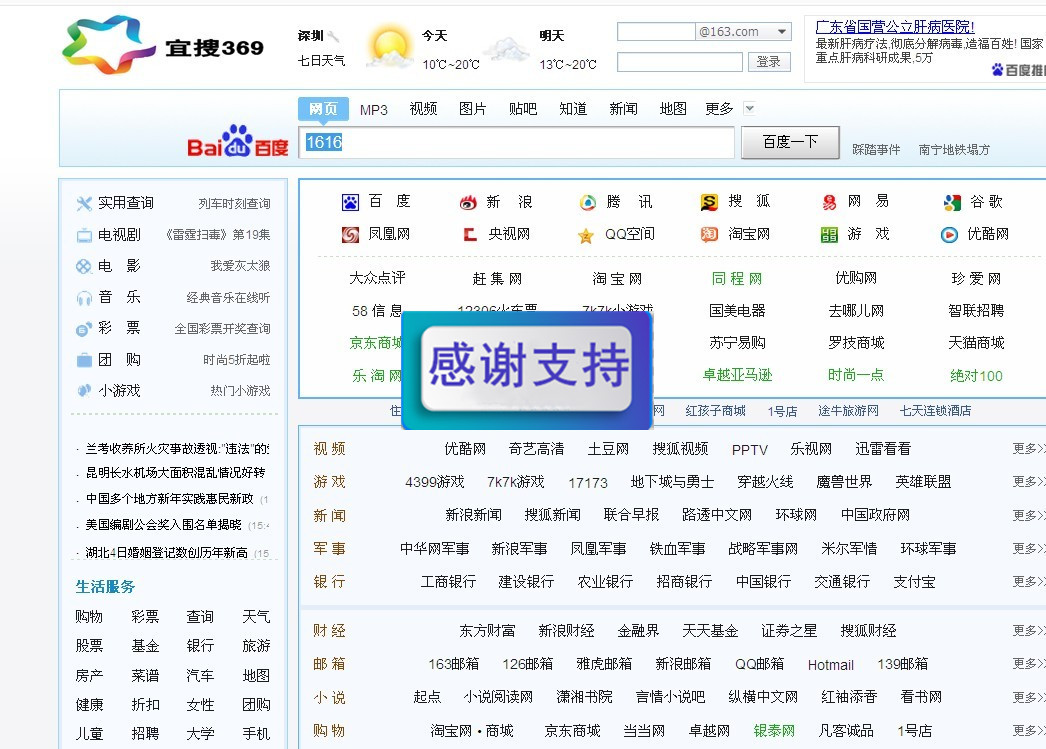Image resolution: width=1046 pixels, height=749 pixels.
Task: Open the 生活服务 section heading
Action: pyautogui.click(x=105, y=587)
